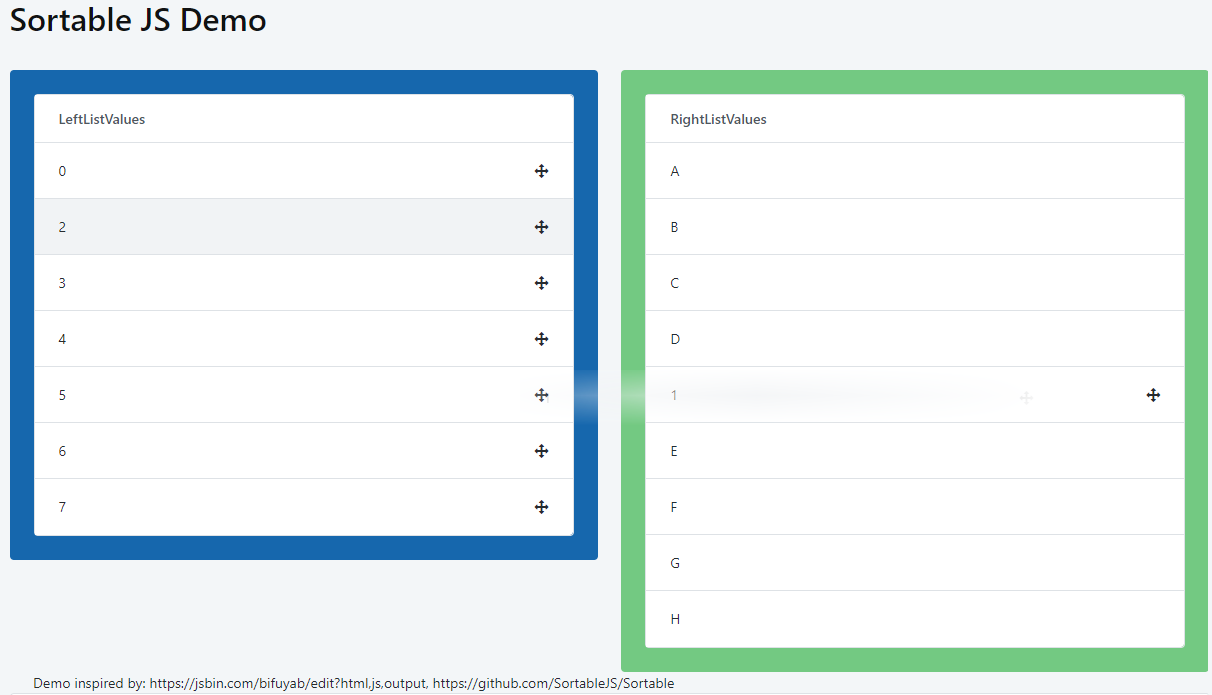Click the RightListValues header

[718, 119]
